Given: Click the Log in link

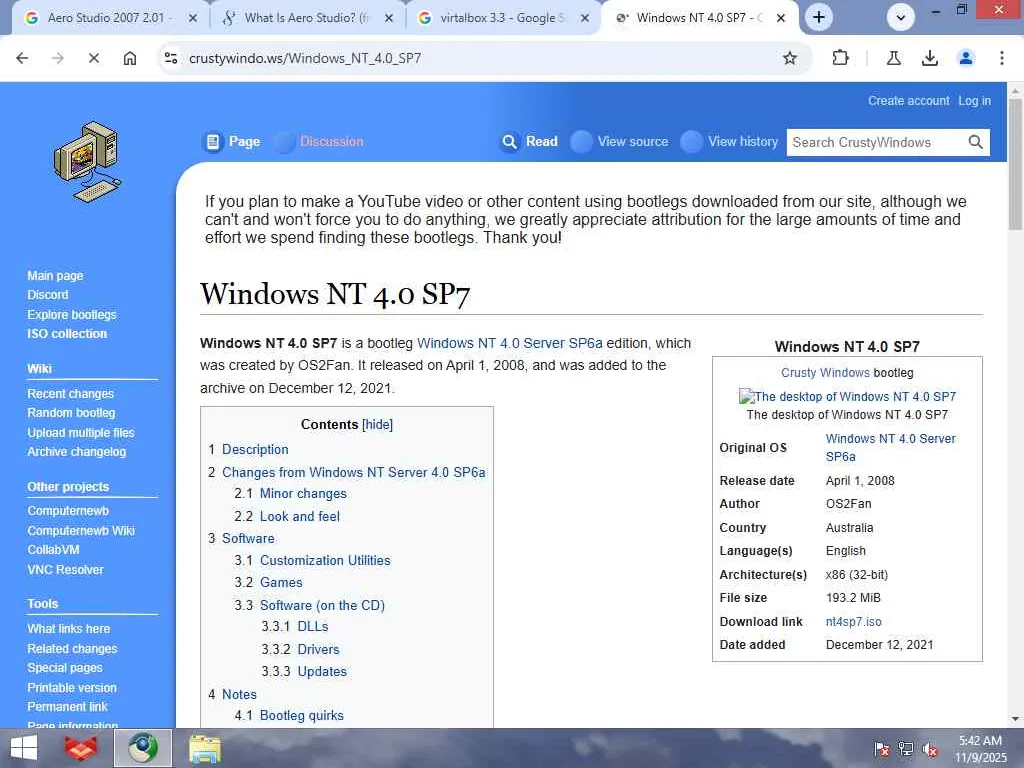Looking at the screenshot, I should pos(974,101).
